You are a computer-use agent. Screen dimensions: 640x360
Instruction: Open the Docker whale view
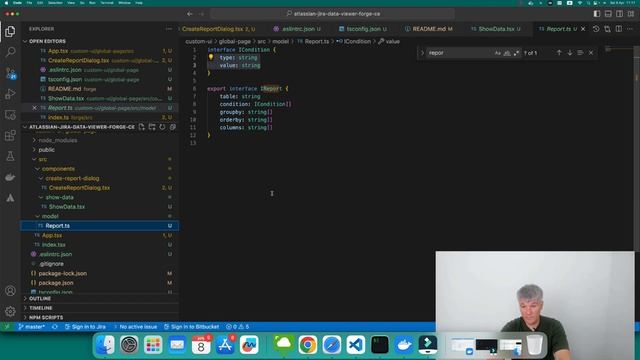[10, 177]
